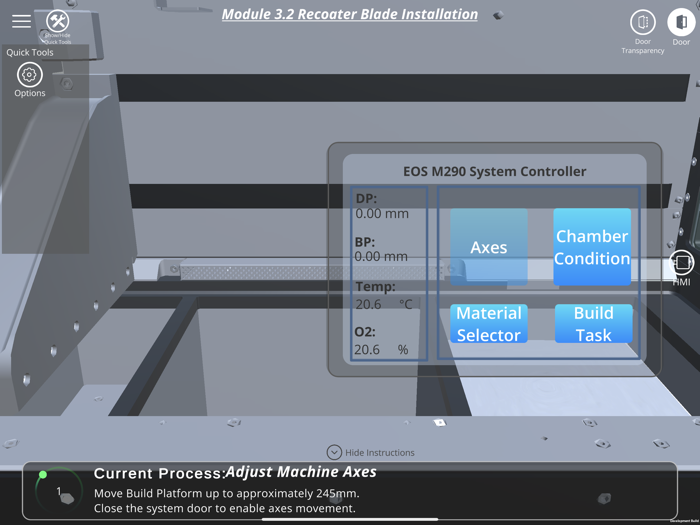The height and width of the screenshot is (525, 700).
Task: Open Build Task button
Action: click(x=593, y=324)
